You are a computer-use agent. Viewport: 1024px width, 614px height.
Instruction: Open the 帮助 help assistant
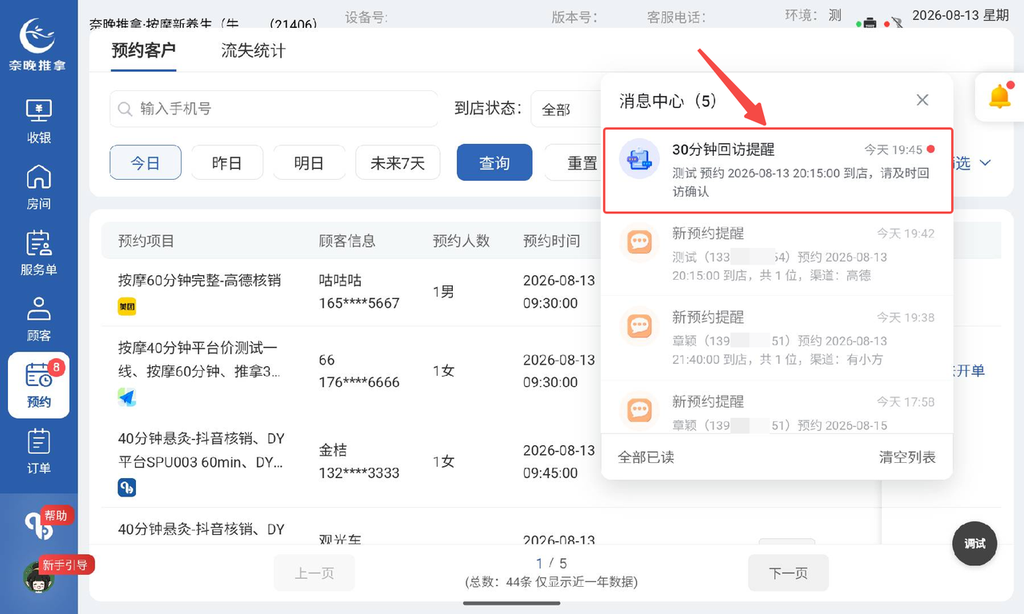40,524
